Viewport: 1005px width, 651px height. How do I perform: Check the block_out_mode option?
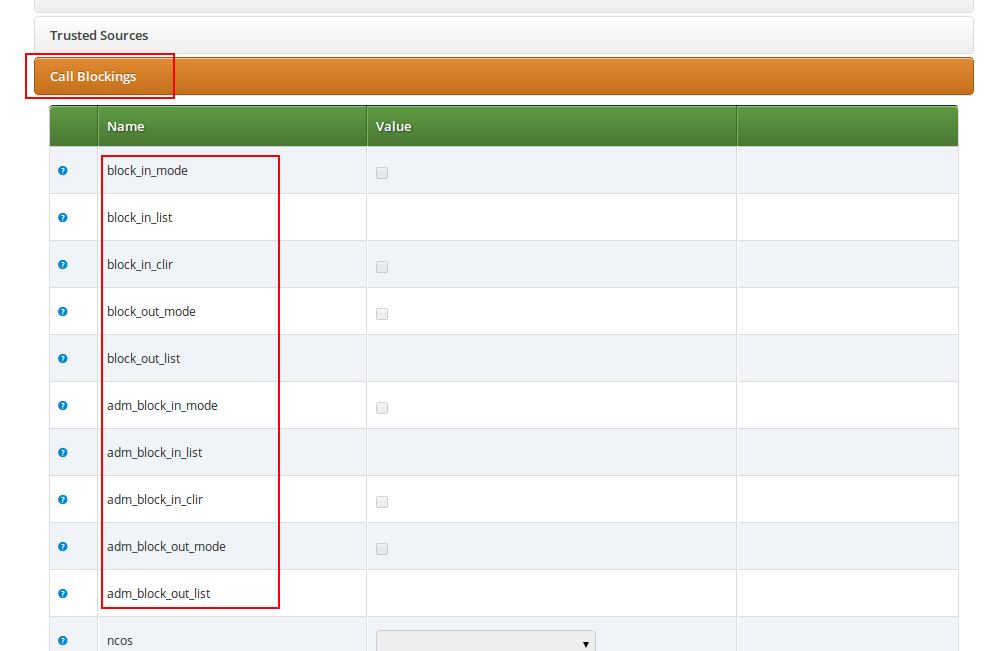click(382, 313)
